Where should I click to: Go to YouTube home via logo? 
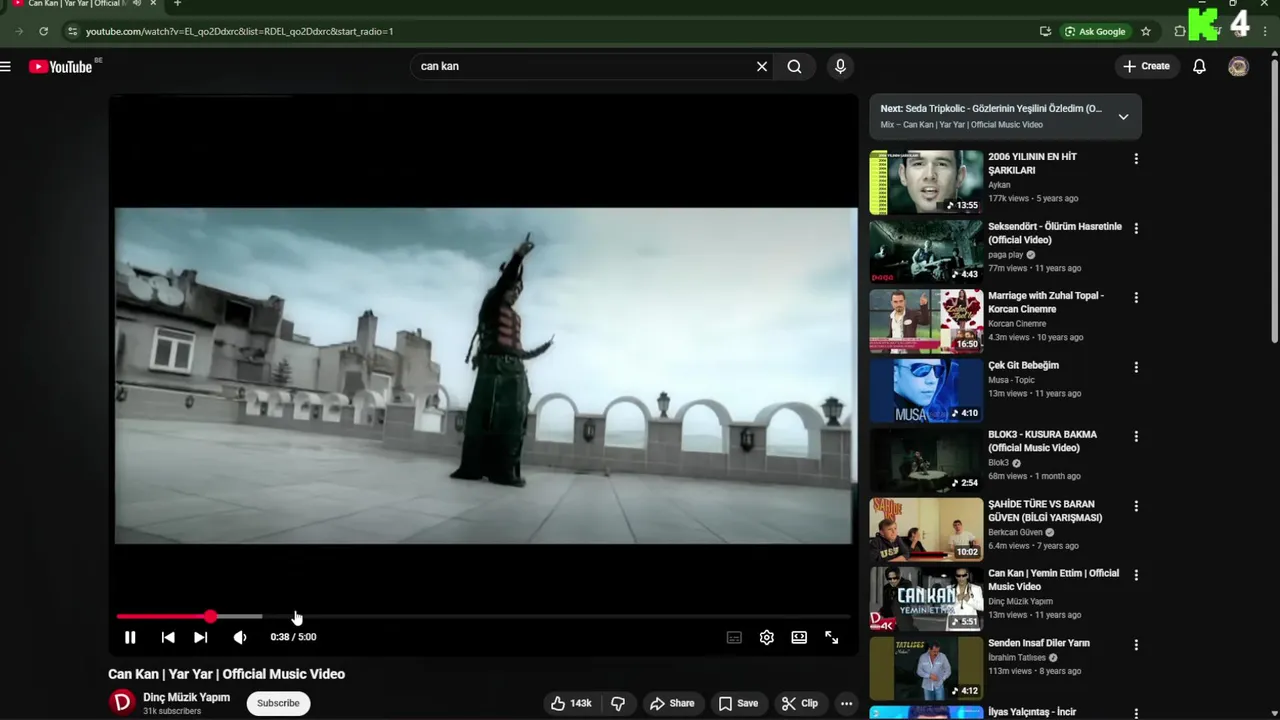61,67
